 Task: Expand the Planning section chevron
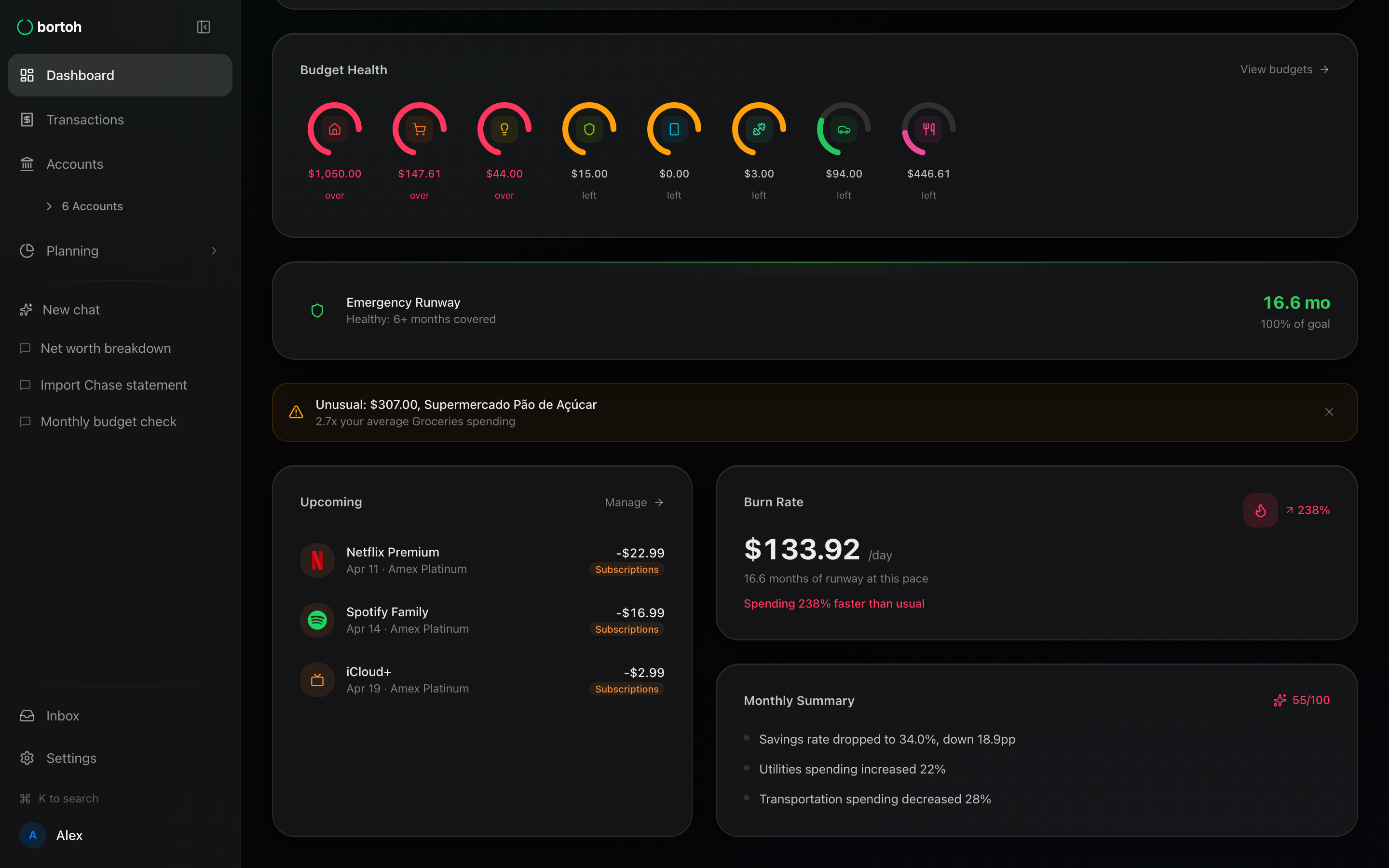click(214, 251)
